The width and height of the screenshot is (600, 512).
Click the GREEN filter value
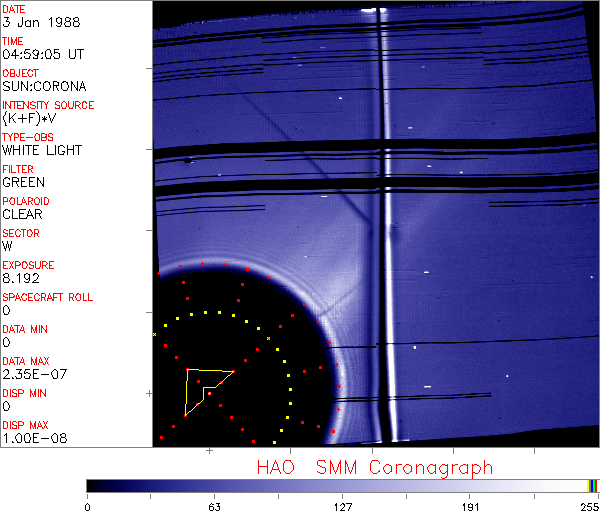point(23,182)
